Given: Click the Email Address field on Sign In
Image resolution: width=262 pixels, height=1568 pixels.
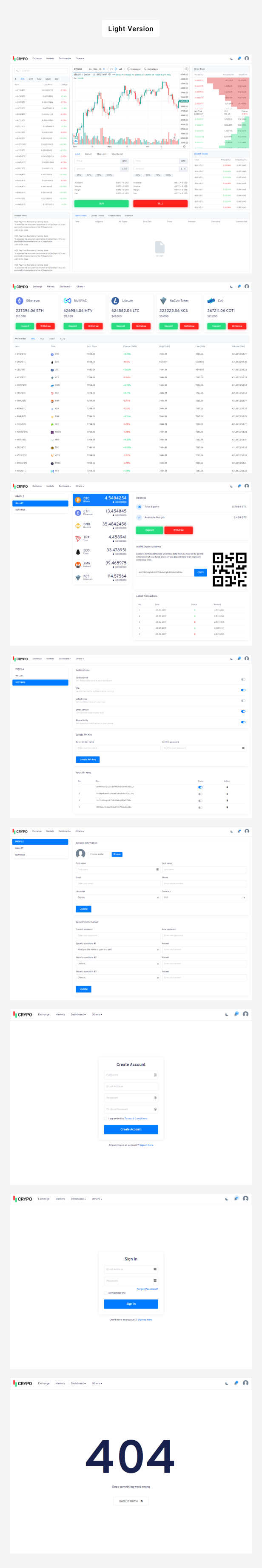Looking at the screenshot, I should point(131,1269).
